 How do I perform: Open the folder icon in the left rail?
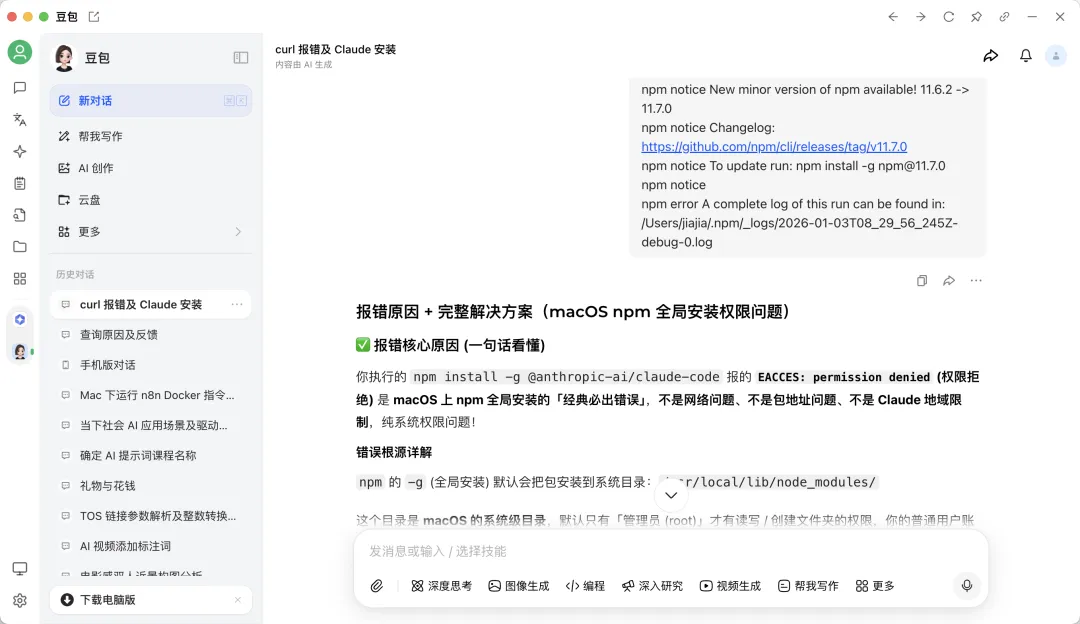(20, 247)
